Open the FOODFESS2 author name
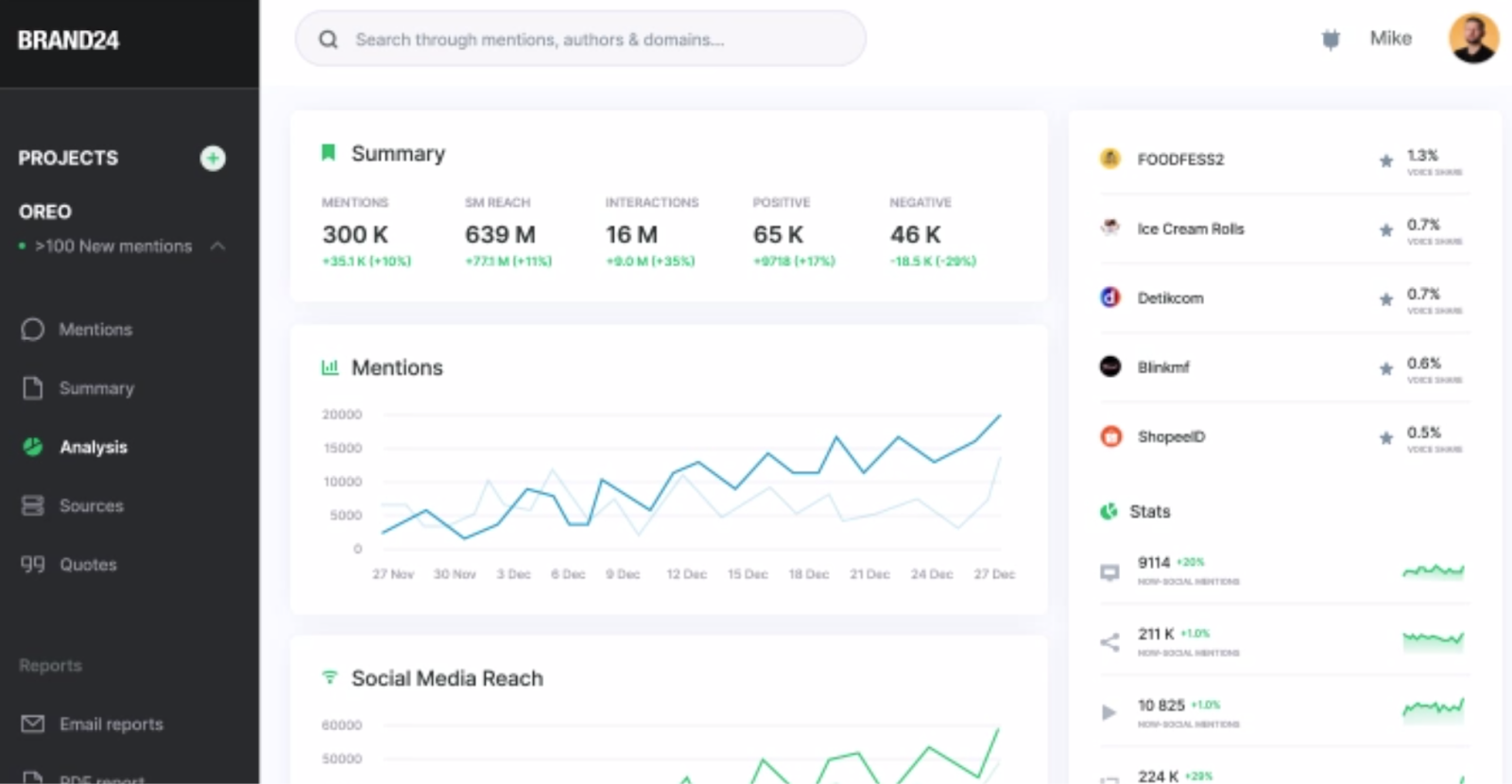The width and height of the screenshot is (1512, 784). (x=1180, y=160)
